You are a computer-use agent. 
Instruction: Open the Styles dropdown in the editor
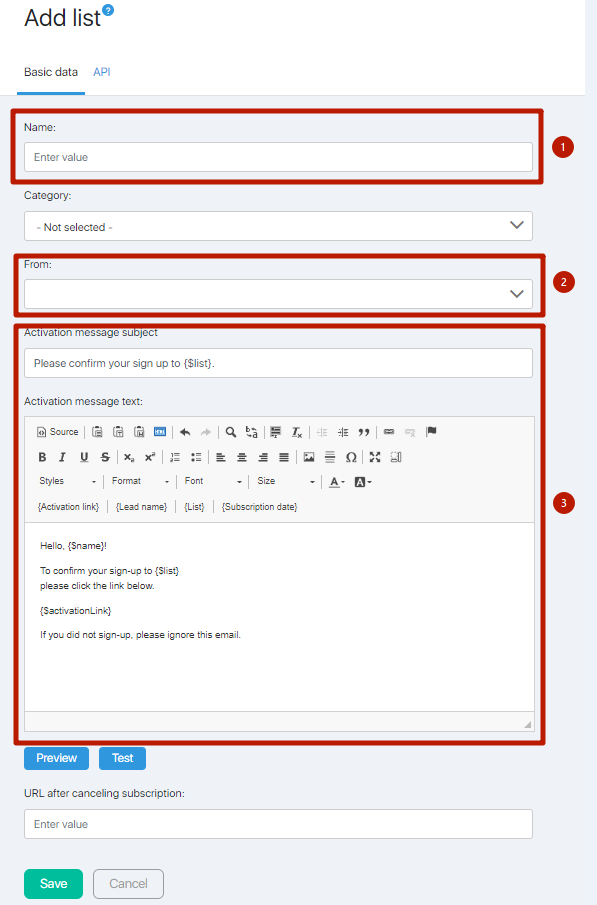point(67,481)
